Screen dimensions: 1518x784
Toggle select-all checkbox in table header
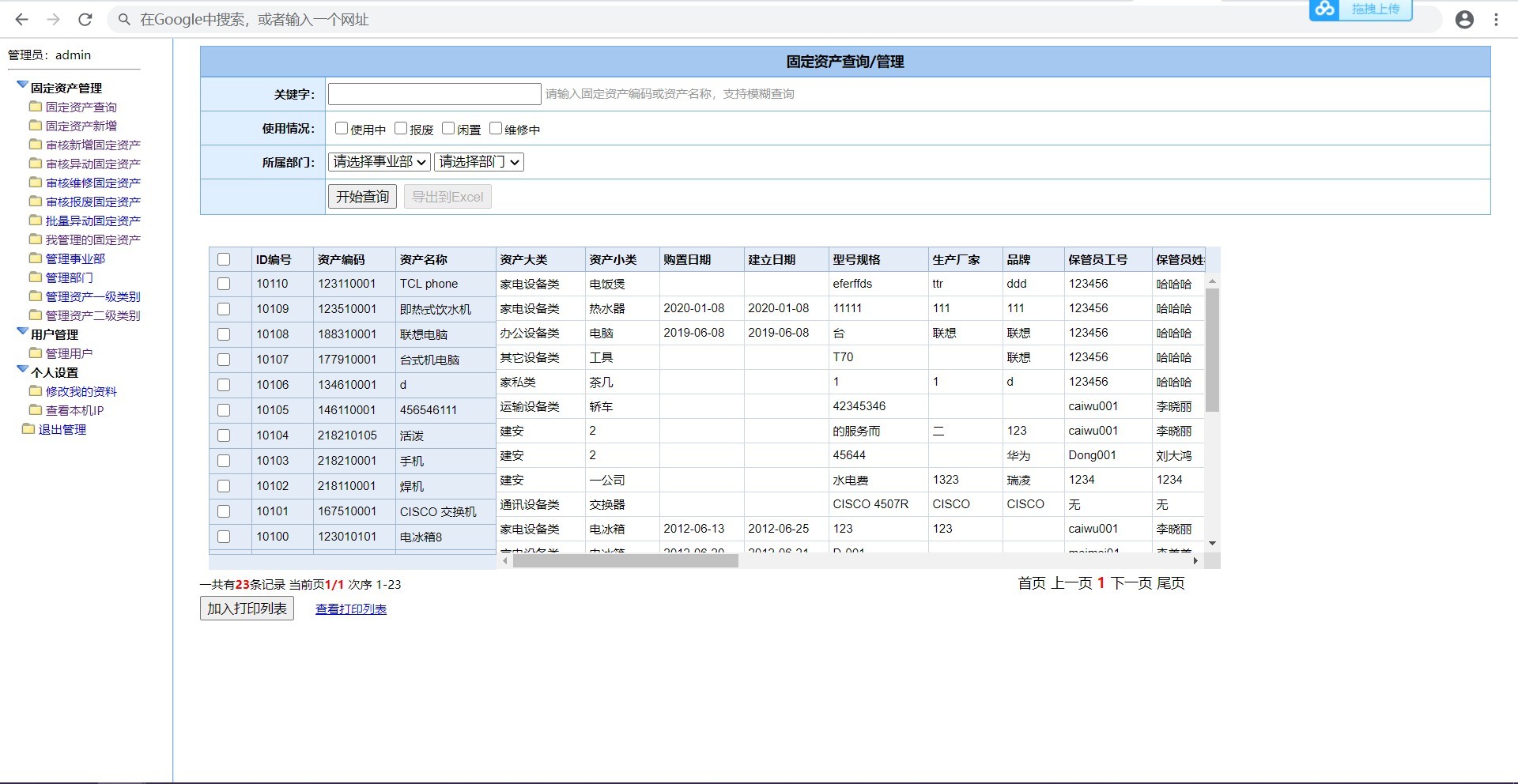click(x=224, y=259)
